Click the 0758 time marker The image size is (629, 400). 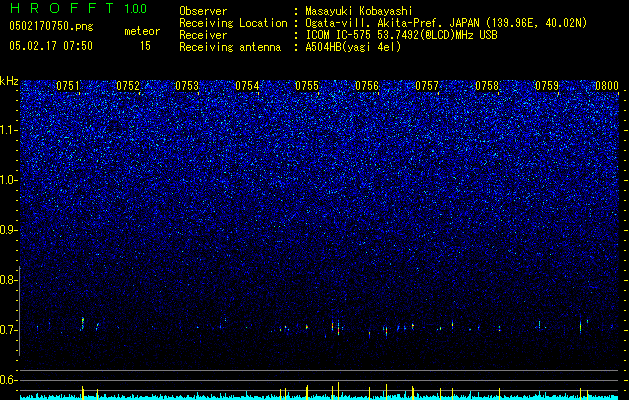pos(487,86)
